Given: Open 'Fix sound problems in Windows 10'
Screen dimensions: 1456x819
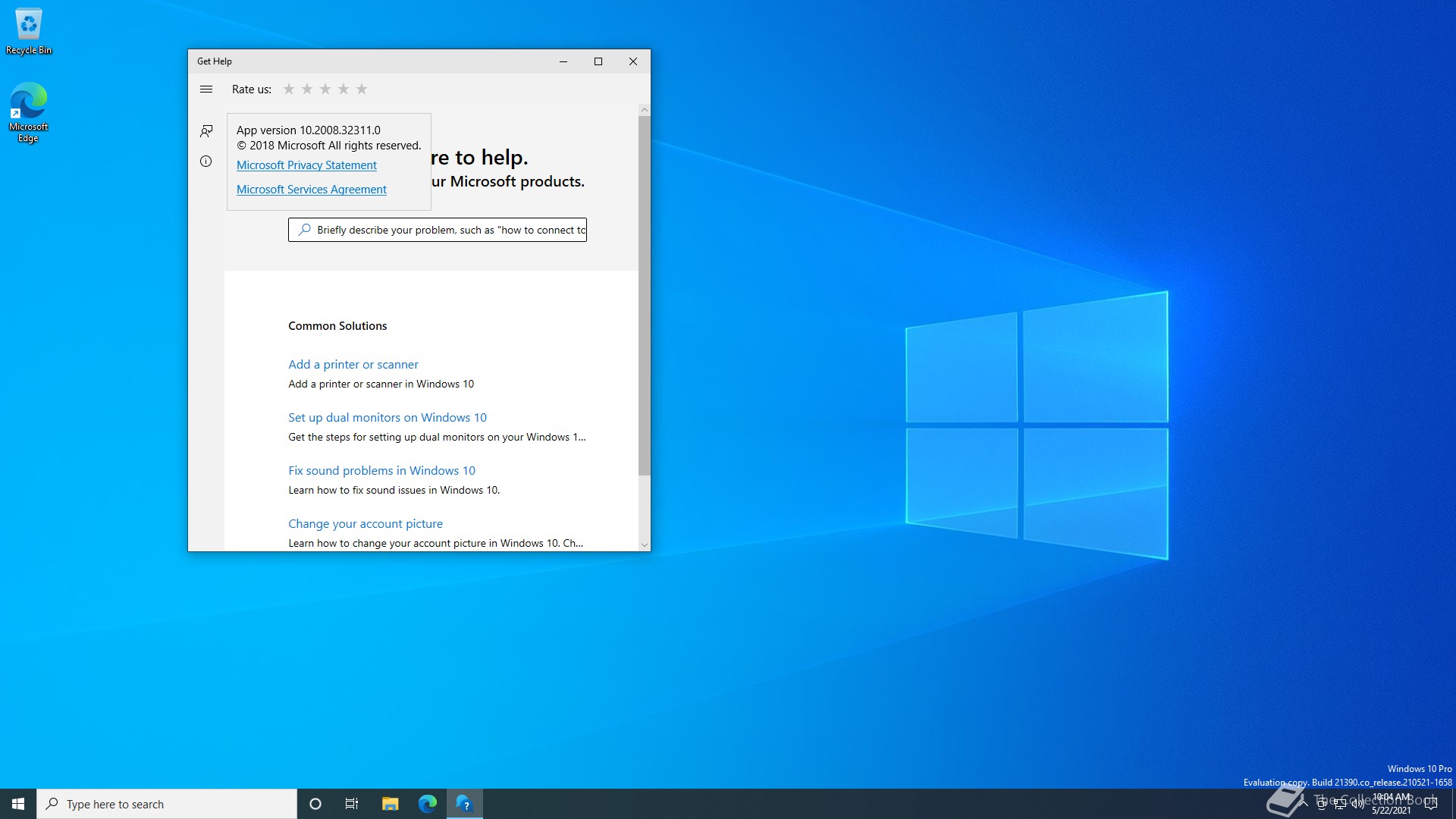Looking at the screenshot, I should (381, 471).
